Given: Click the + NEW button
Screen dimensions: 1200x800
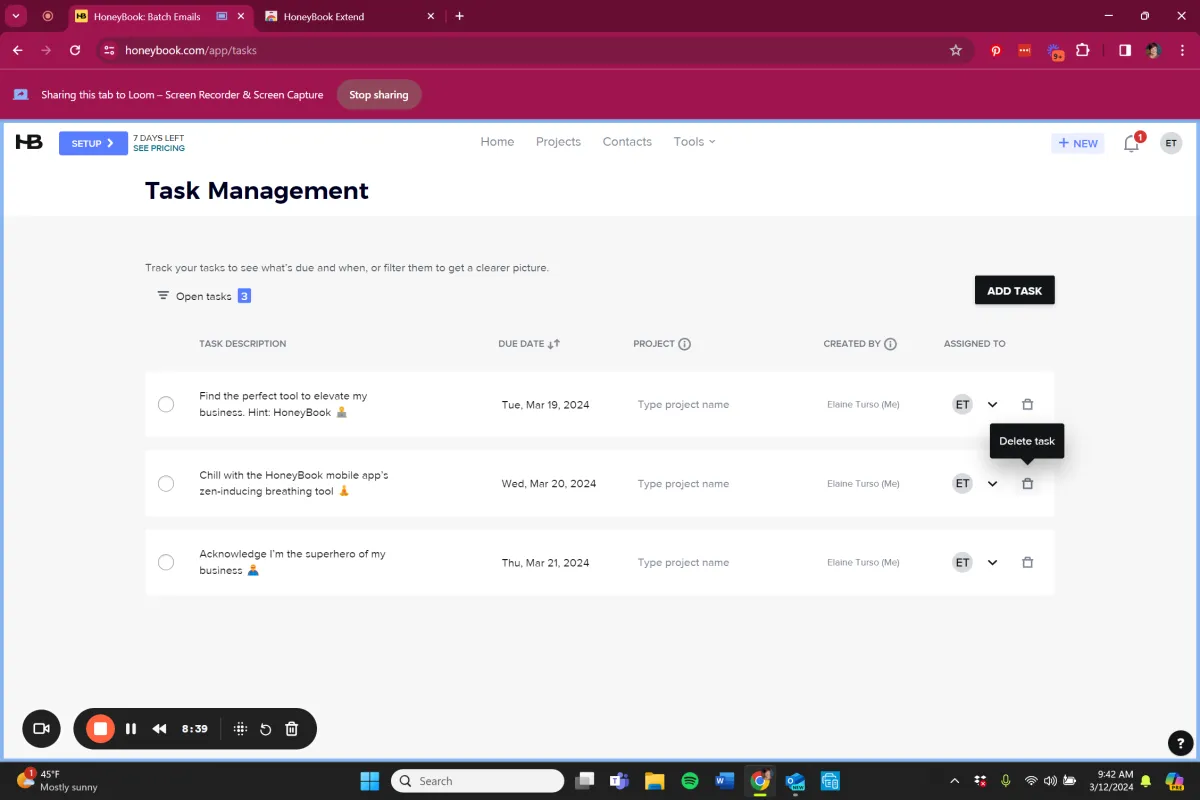Looking at the screenshot, I should 1077,143.
